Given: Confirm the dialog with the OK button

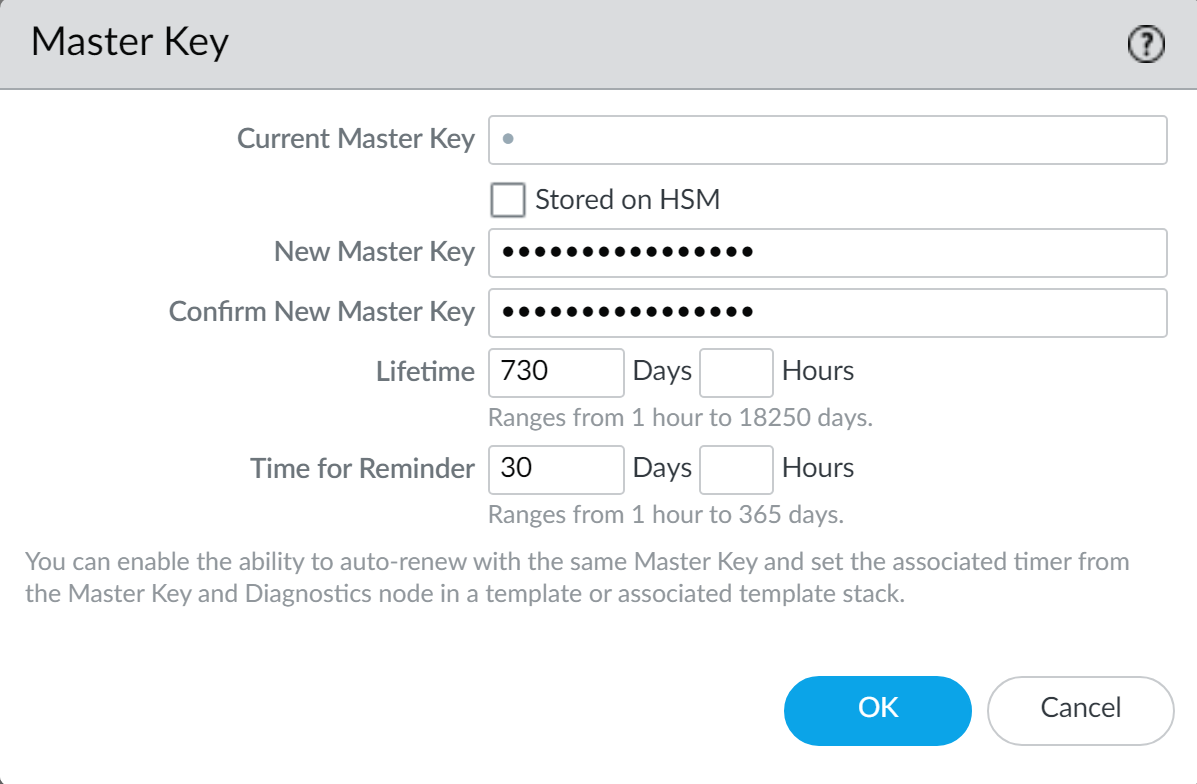Looking at the screenshot, I should (877, 709).
